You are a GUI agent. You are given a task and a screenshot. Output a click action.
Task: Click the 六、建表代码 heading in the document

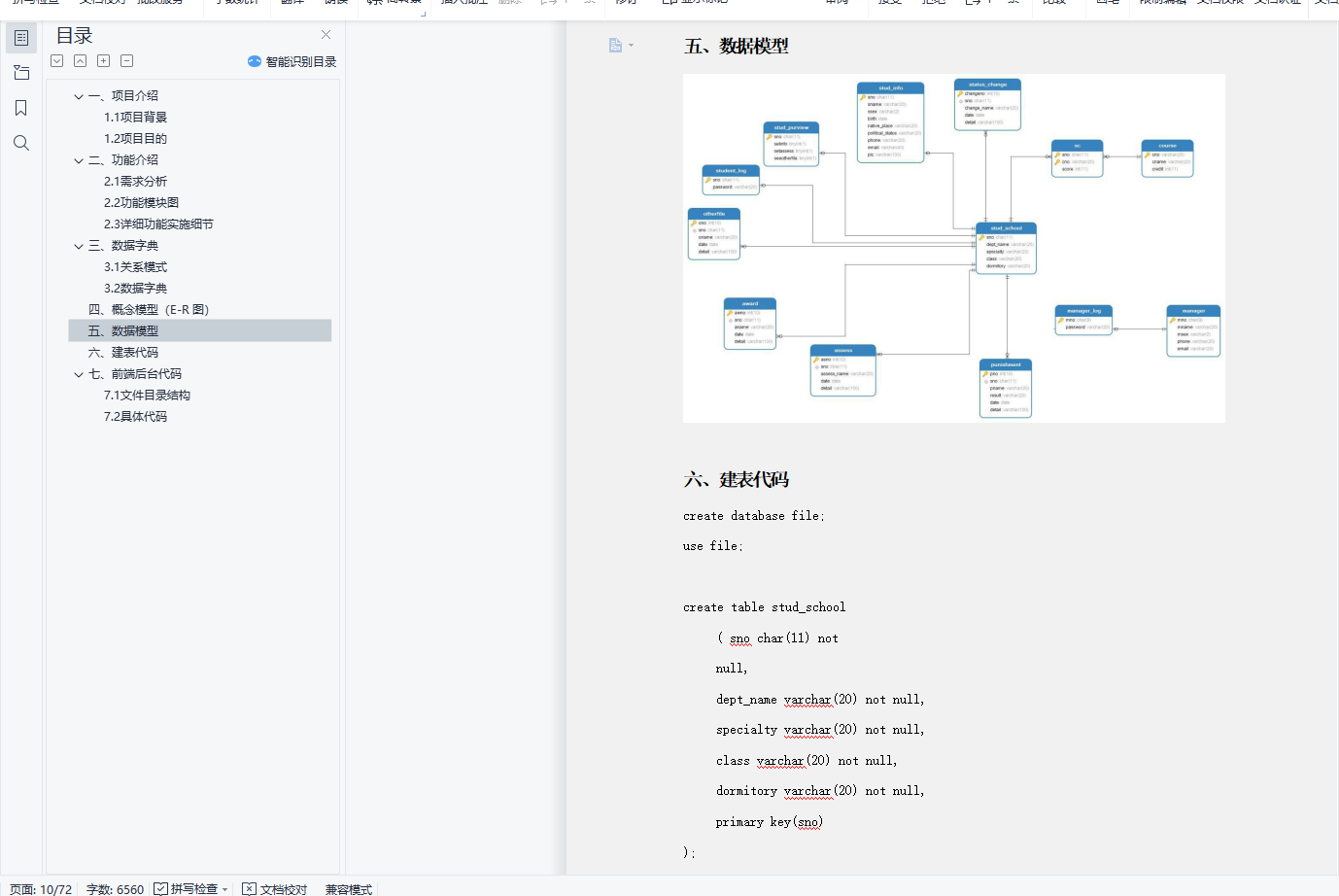pyautogui.click(x=737, y=479)
